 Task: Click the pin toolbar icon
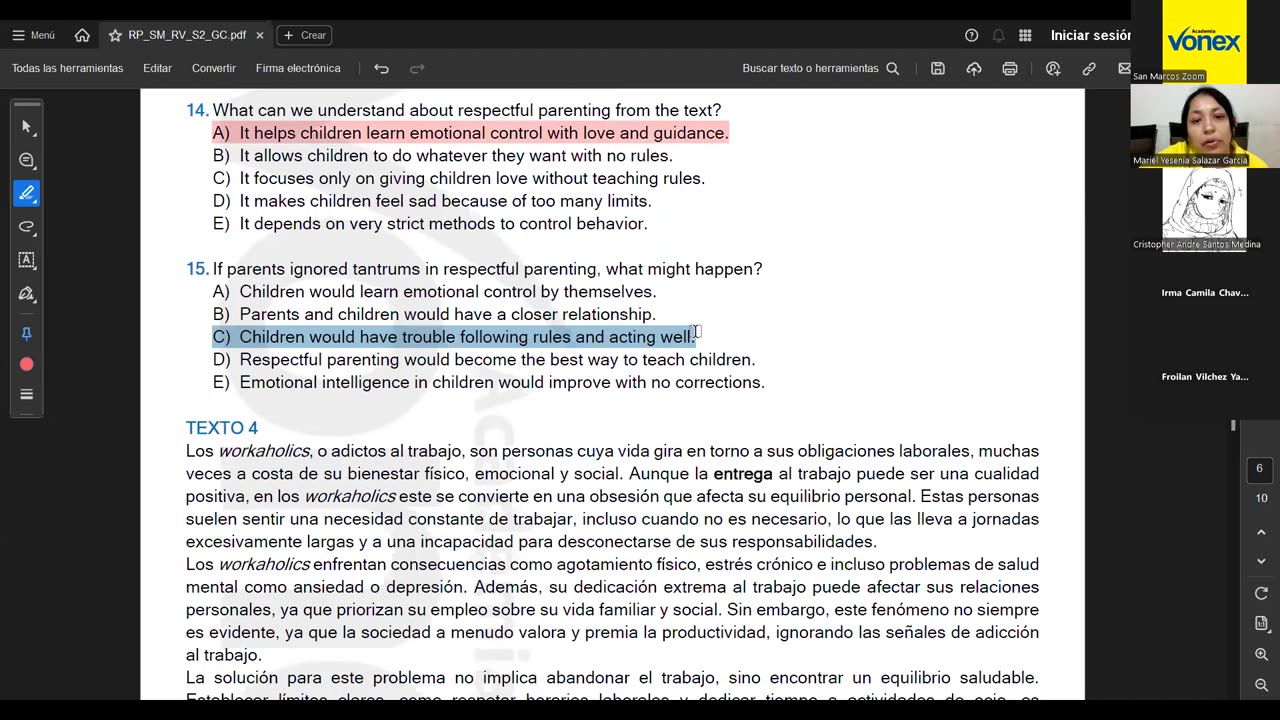pos(27,334)
